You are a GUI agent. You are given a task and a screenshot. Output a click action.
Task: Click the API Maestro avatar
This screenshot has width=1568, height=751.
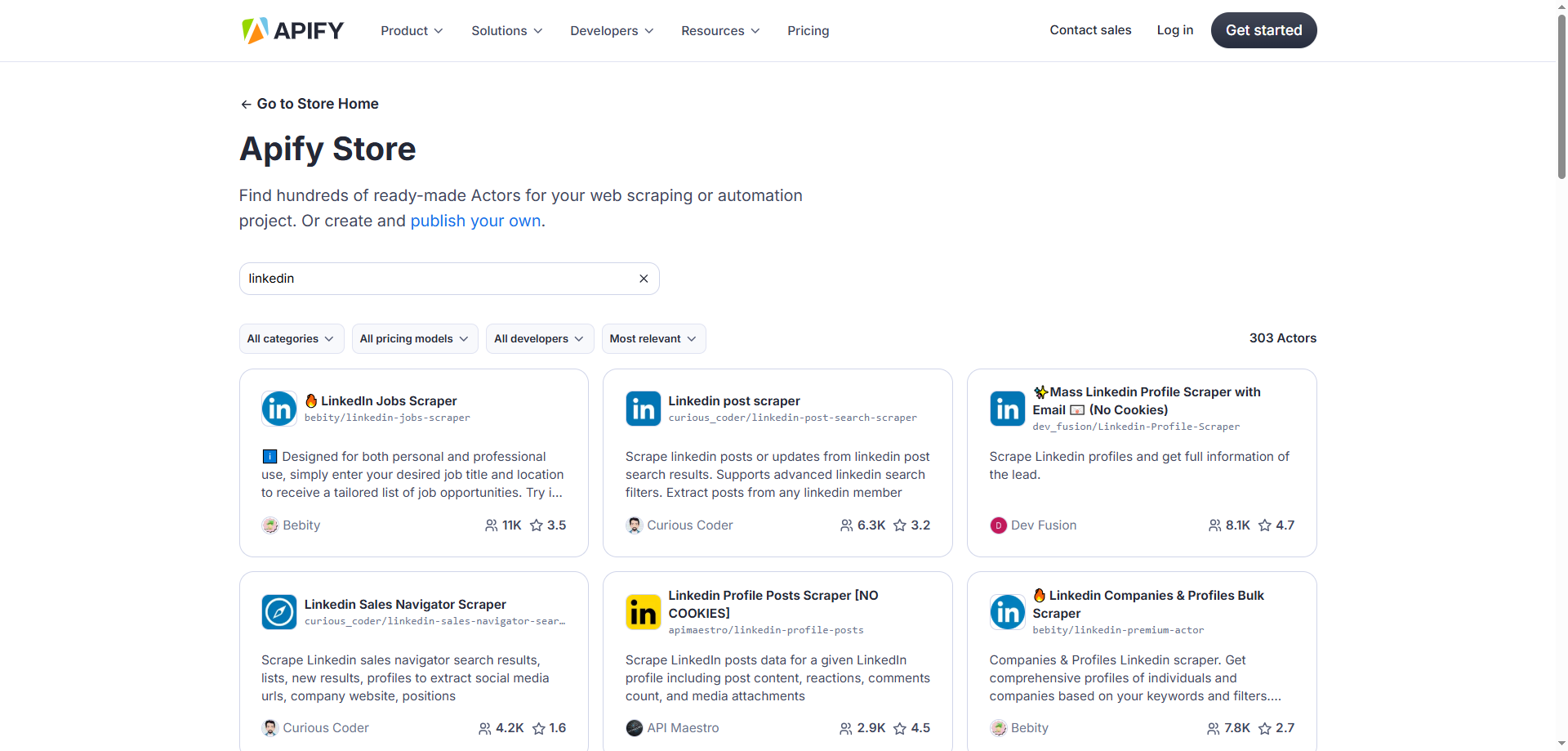click(x=635, y=728)
